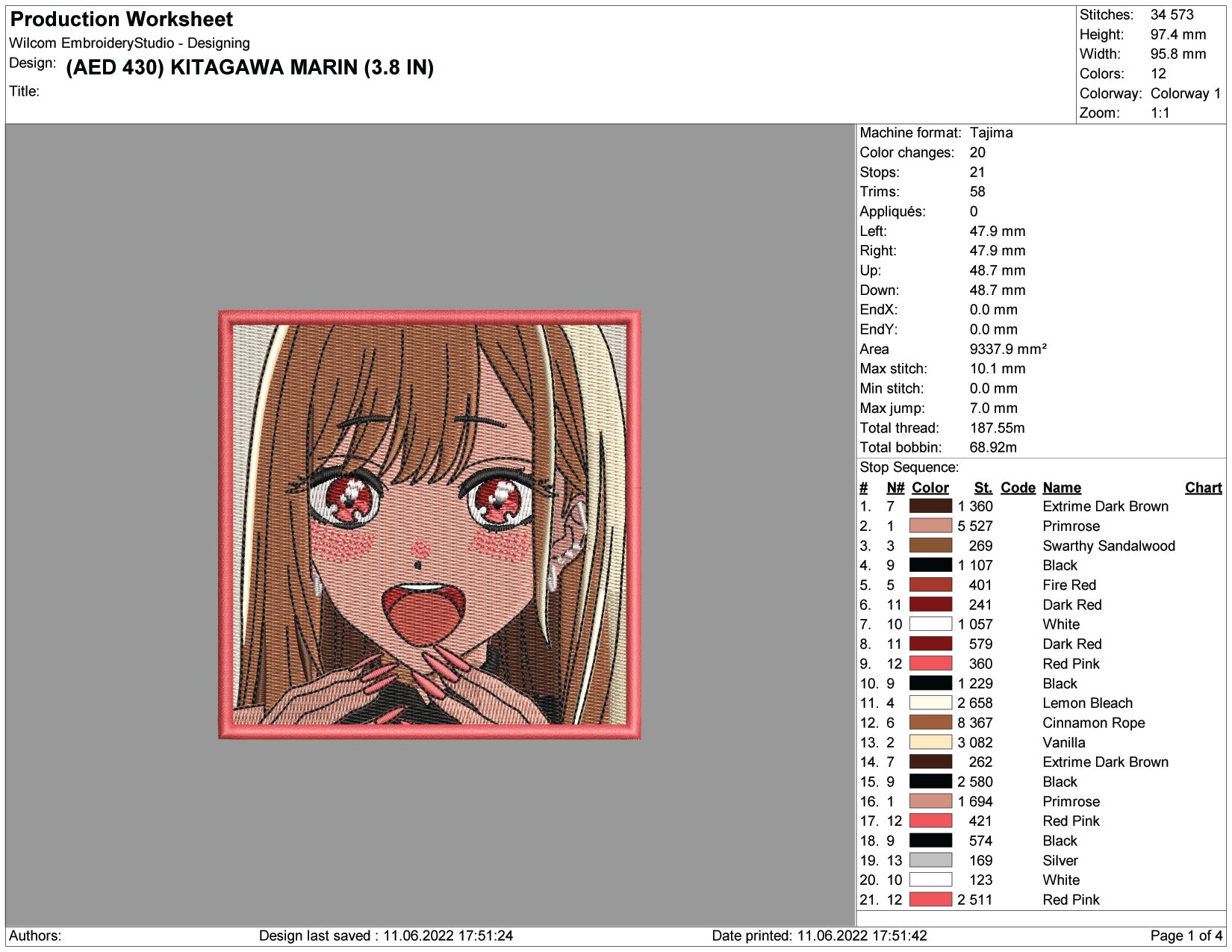Click the Extrime Dark Brown swatch in row 1
This screenshot has height=952, width=1232.
tap(930, 506)
